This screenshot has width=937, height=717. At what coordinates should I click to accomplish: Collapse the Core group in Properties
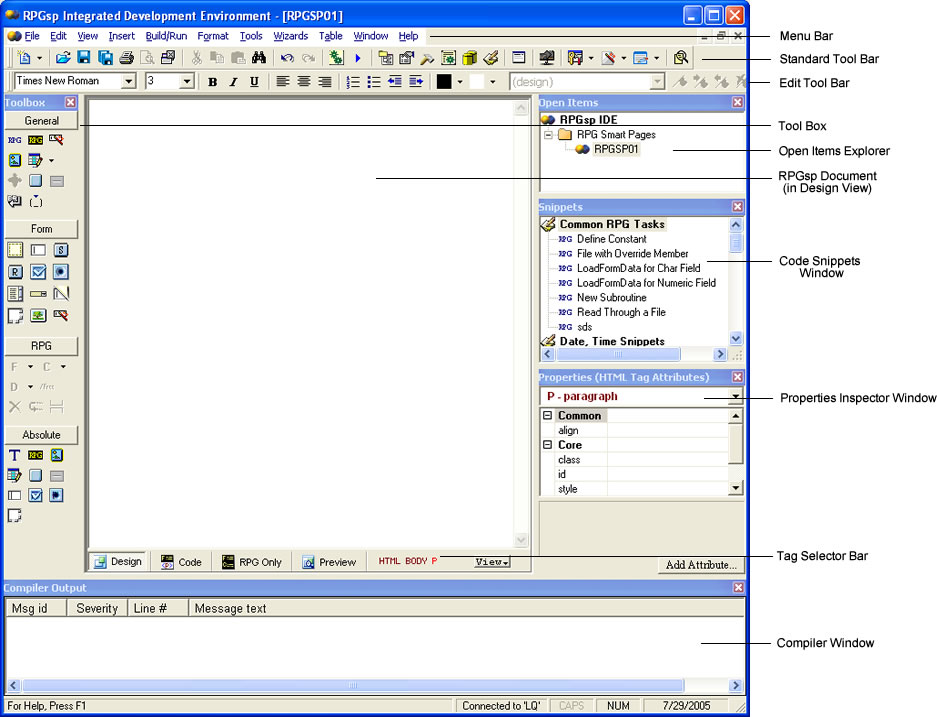(x=547, y=445)
